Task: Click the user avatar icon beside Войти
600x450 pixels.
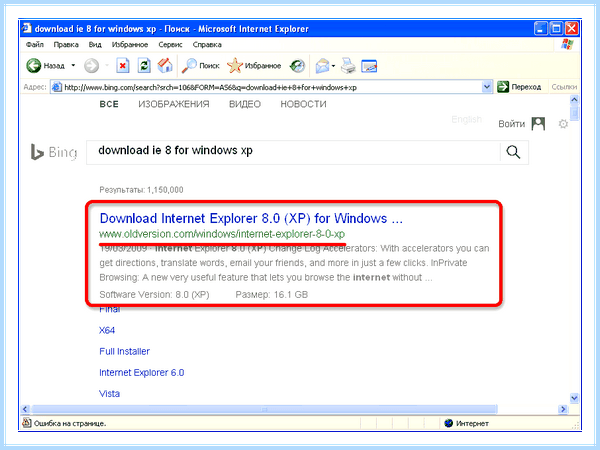Action: [538, 124]
